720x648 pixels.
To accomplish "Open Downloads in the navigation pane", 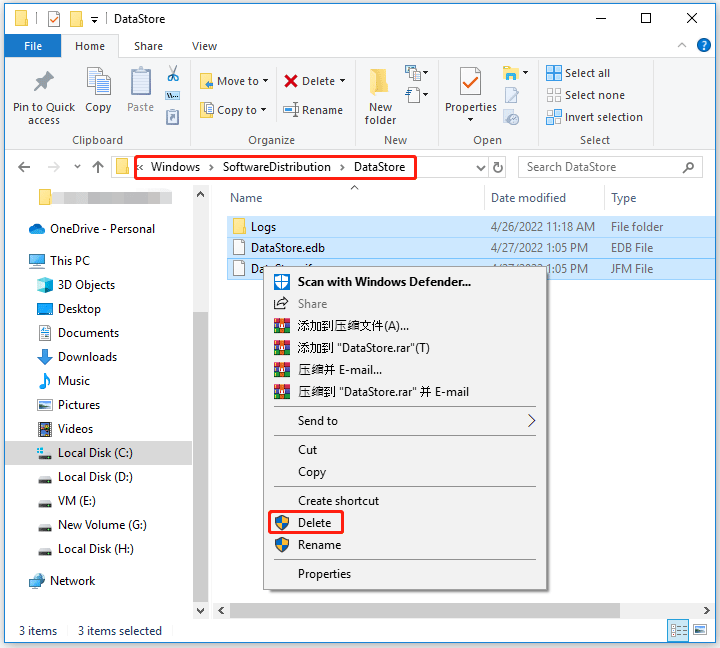I will (x=87, y=357).
